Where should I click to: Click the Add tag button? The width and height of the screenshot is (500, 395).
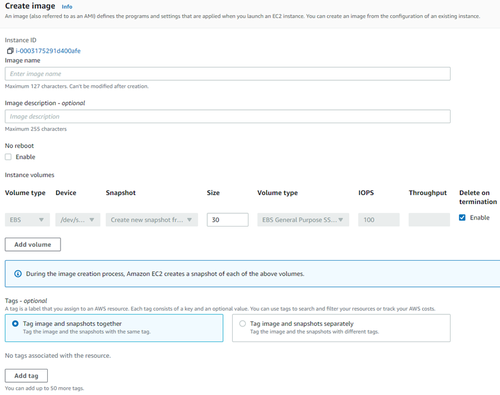coord(26,376)
